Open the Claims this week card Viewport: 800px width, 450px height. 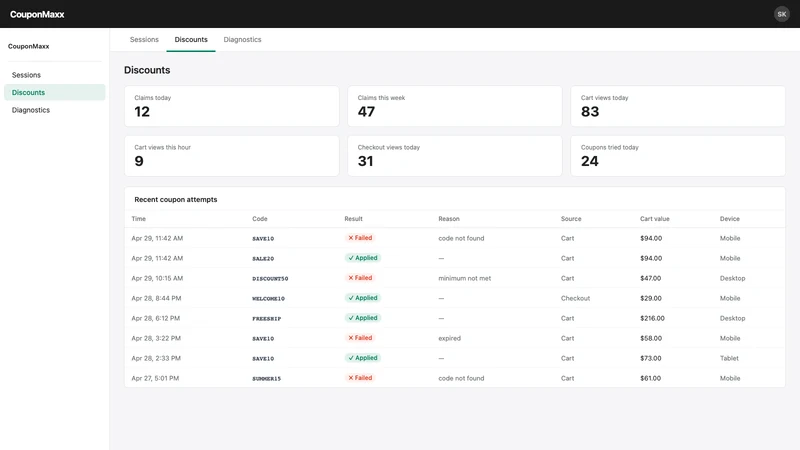tap(455, 106)
